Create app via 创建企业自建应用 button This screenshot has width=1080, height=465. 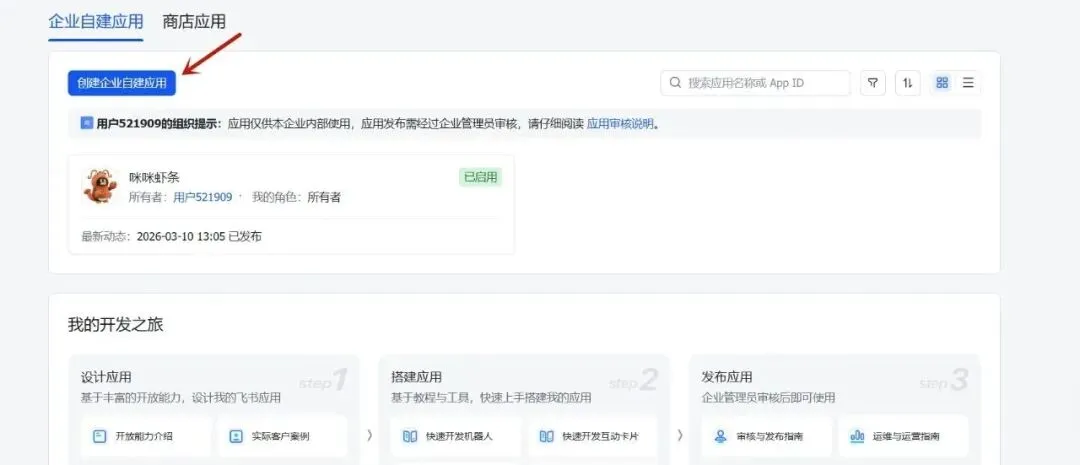(122, 83)
